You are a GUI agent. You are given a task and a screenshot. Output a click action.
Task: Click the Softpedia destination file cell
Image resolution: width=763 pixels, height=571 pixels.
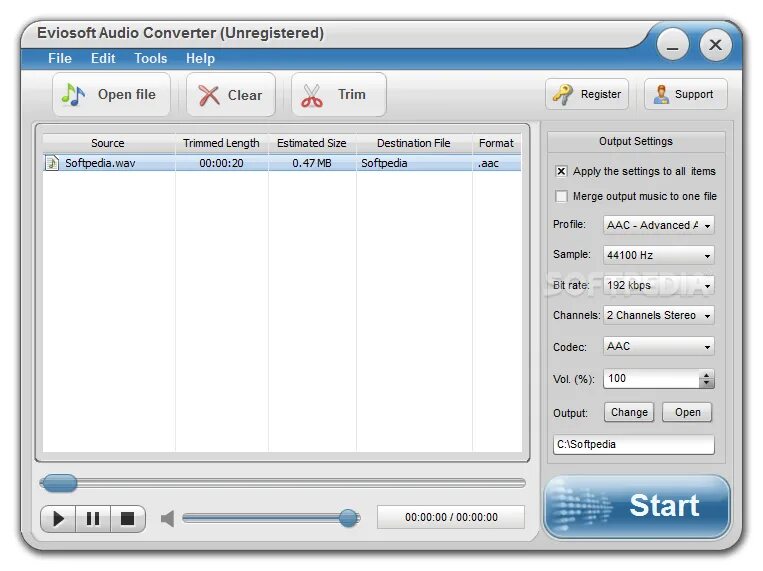click(x=414, y=163)
